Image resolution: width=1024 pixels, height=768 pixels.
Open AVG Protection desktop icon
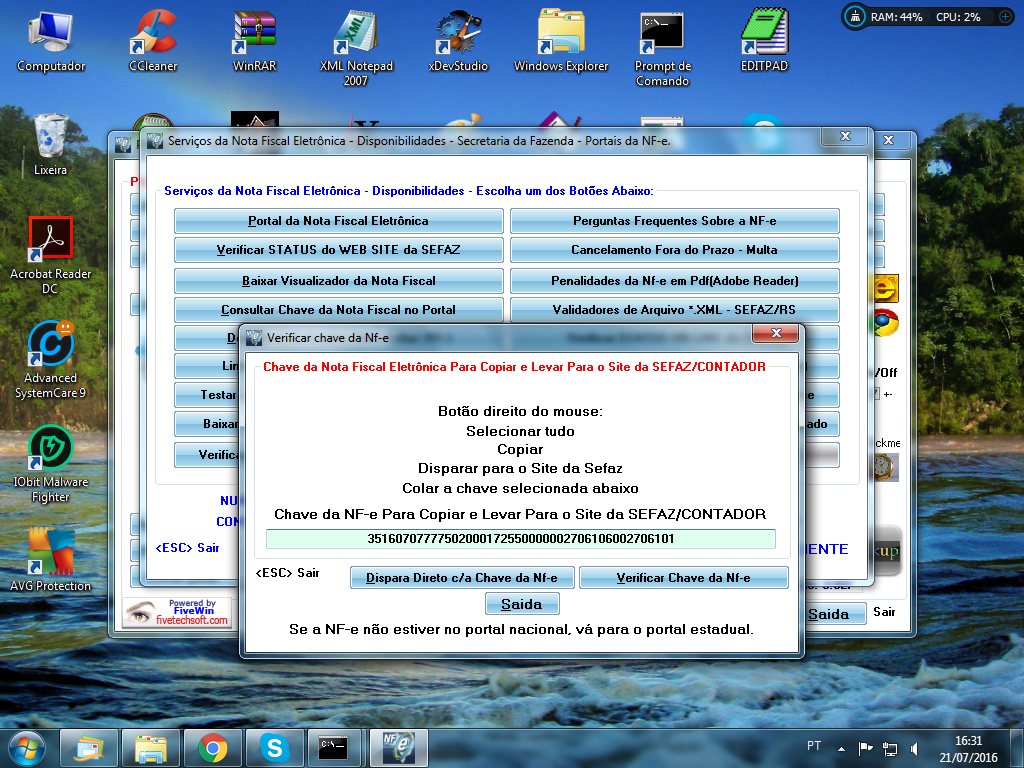(51, 552)
